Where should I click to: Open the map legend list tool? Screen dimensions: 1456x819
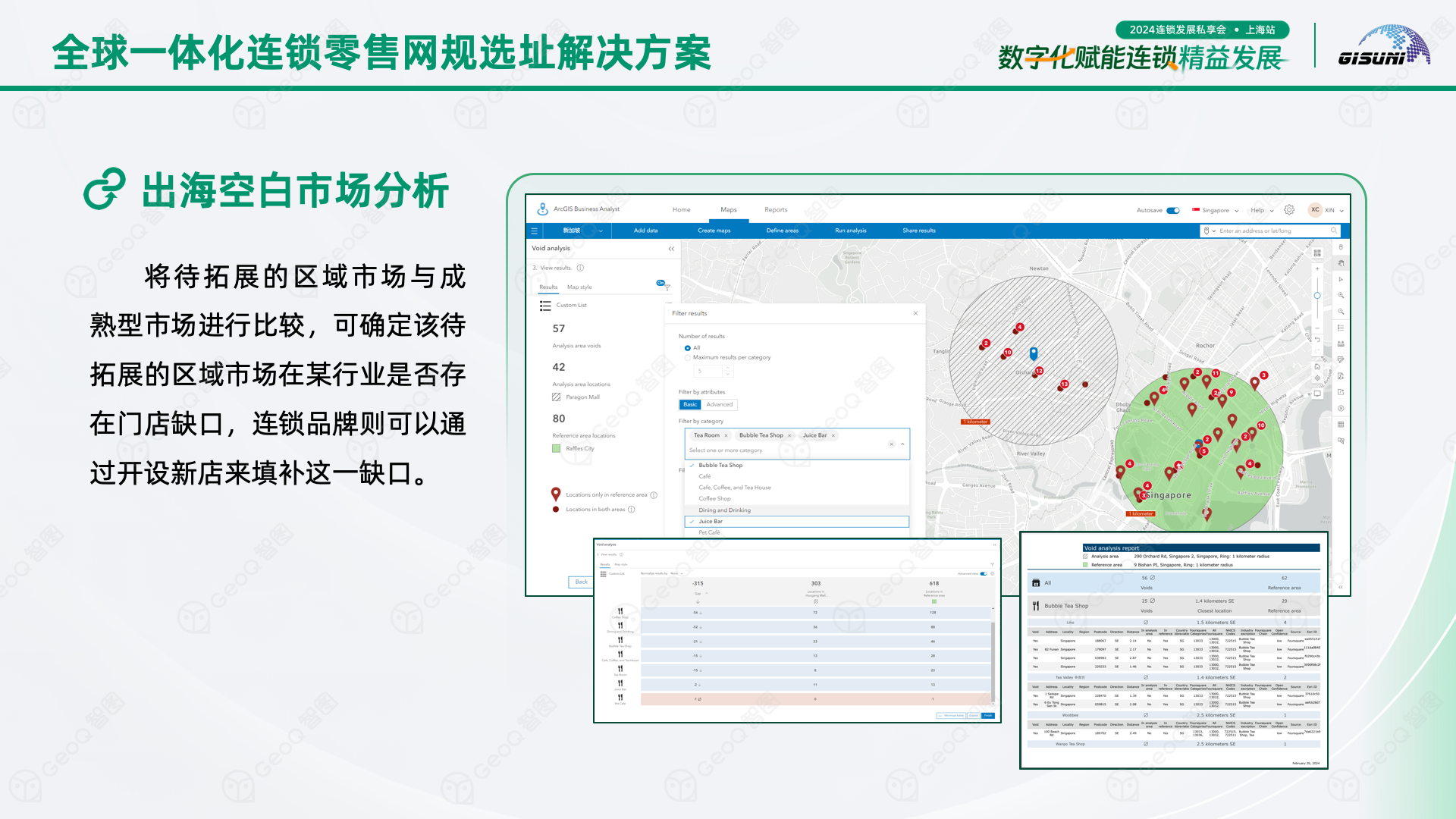tap(1341, 328)
